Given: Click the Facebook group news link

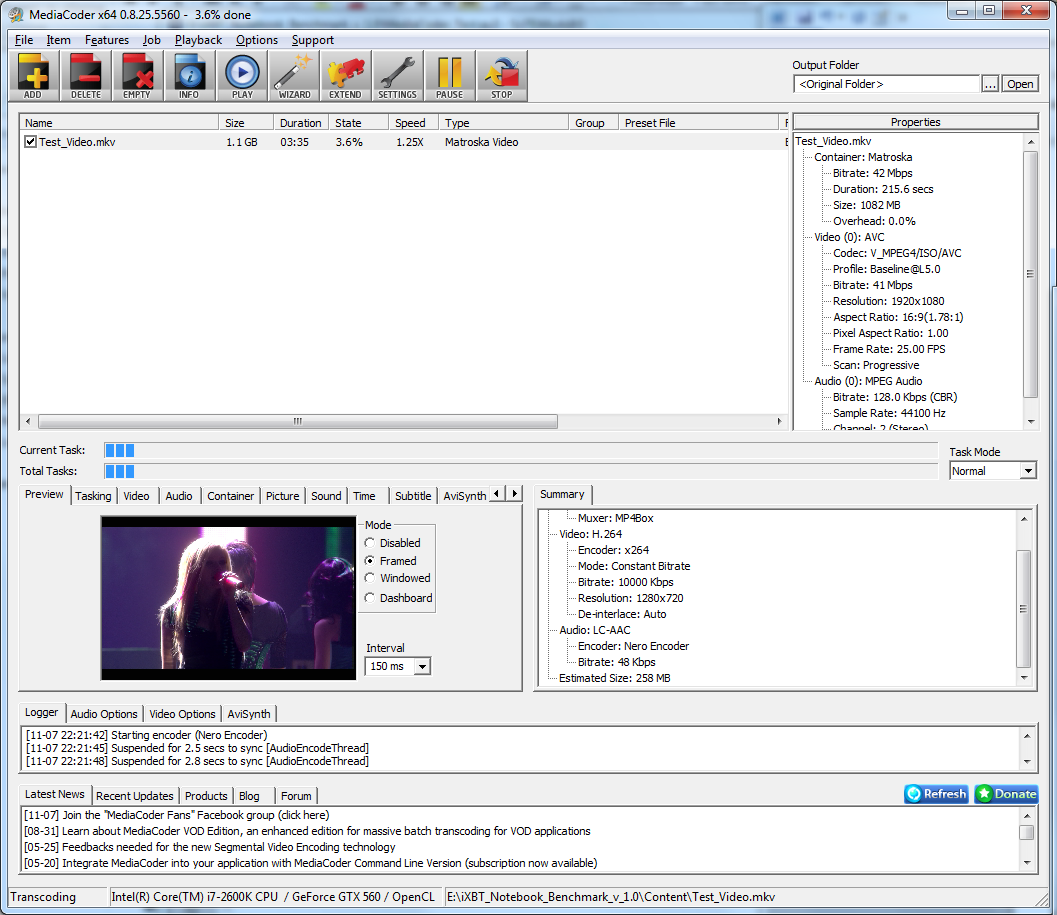Looking at the screenshot, I should tap(177, 815).
